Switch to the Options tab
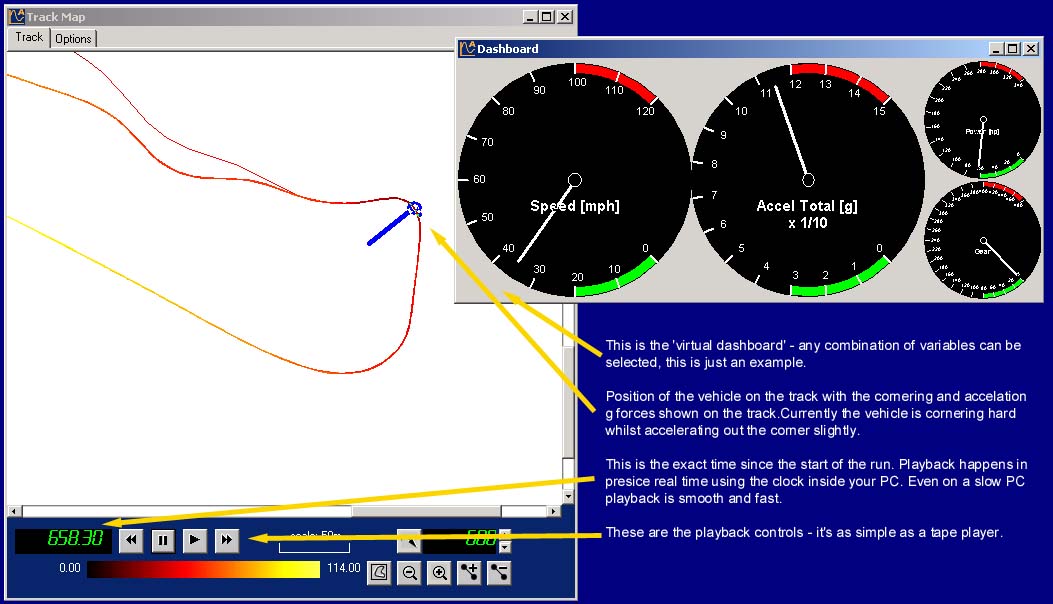The width and height of the screenshot is (1053, 604). pyautogui.click(x=73, y=39)
